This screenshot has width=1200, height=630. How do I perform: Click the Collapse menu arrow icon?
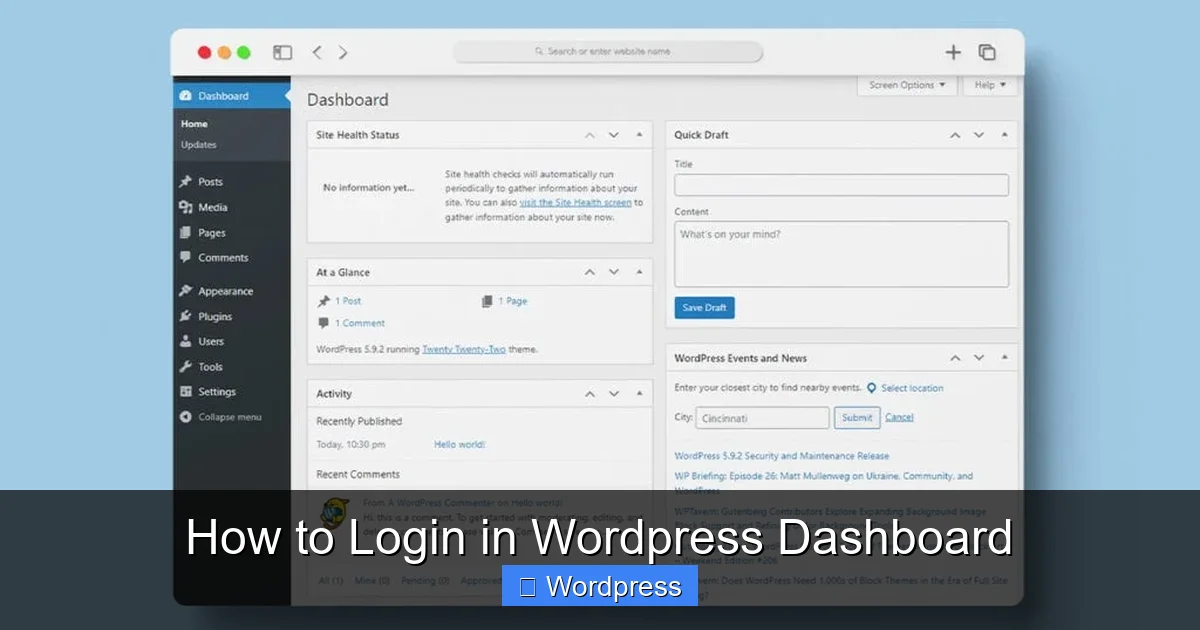click(185, 417)
